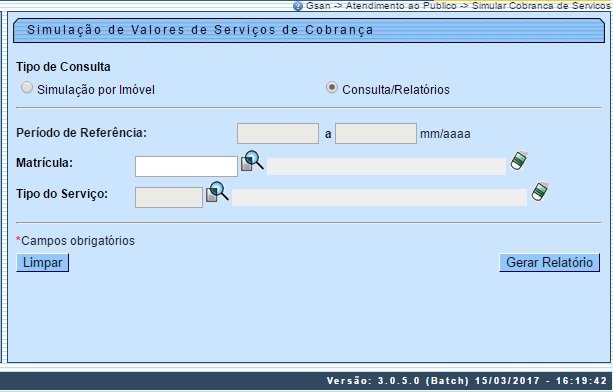Search Matrícula using the magnifier icon
Viewport: 613px width, 392px height.
252,161
